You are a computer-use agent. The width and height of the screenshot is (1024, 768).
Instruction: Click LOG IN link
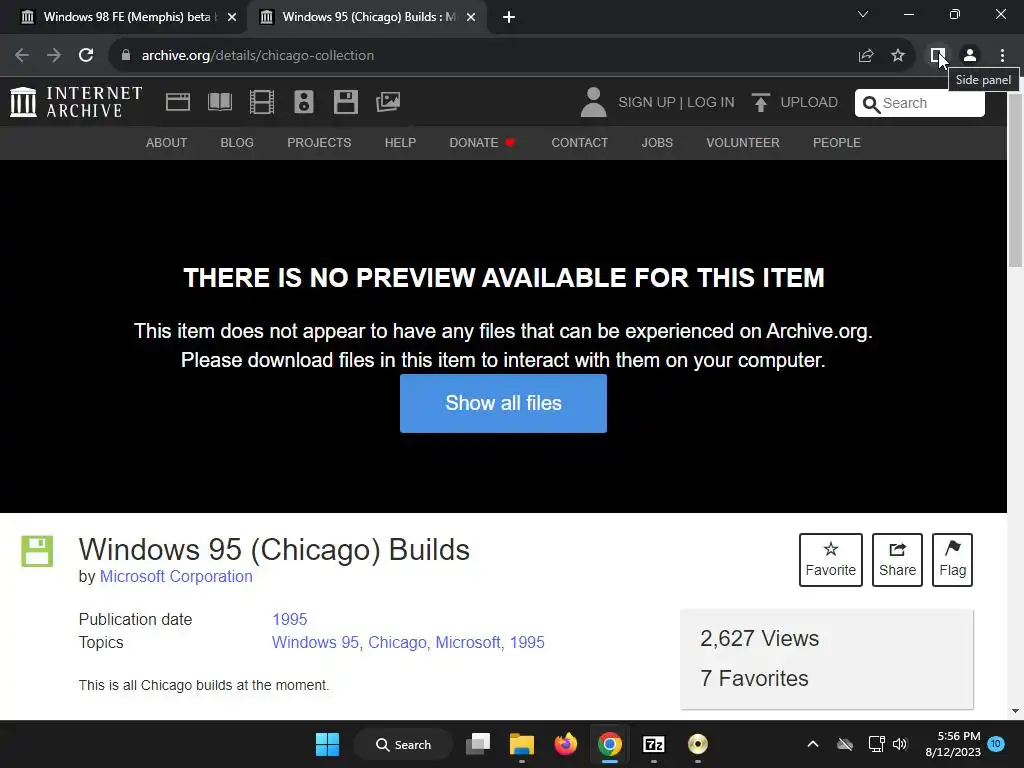tap(711, 103)
